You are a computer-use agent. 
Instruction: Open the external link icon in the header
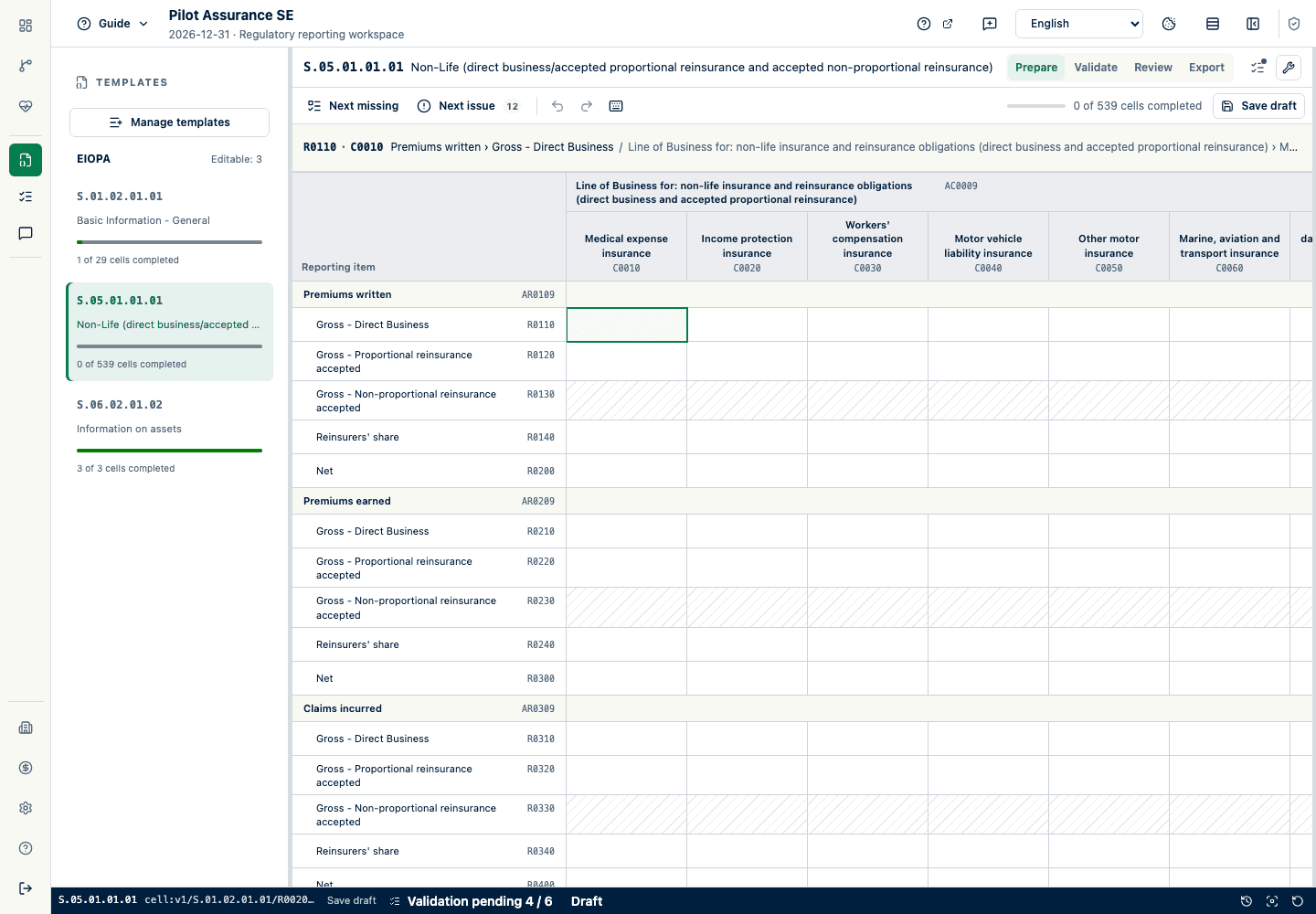click(x=948, y=24)
